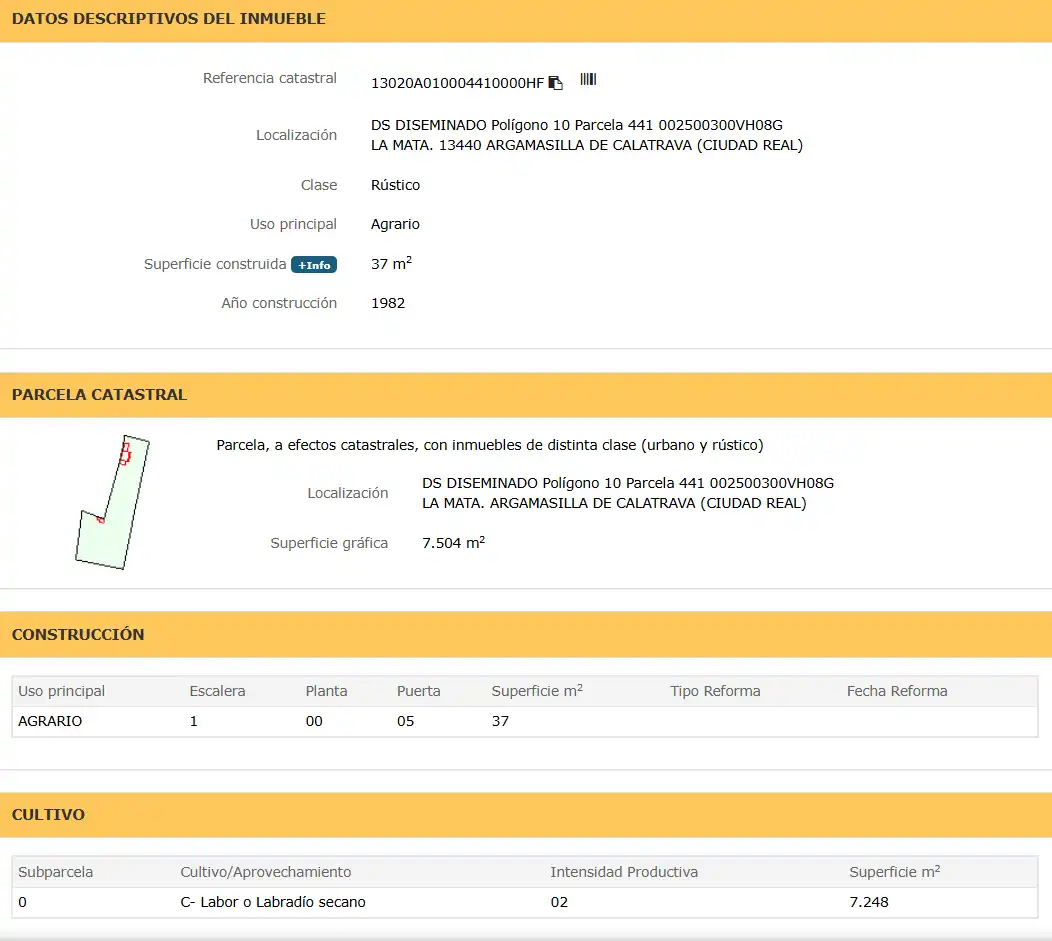The width and height of the screenshot is (1052, 941).
Task: Select the "AGRARIO" cell in the Construcción table
Action: pyautogui.click(x=50, y=721)
